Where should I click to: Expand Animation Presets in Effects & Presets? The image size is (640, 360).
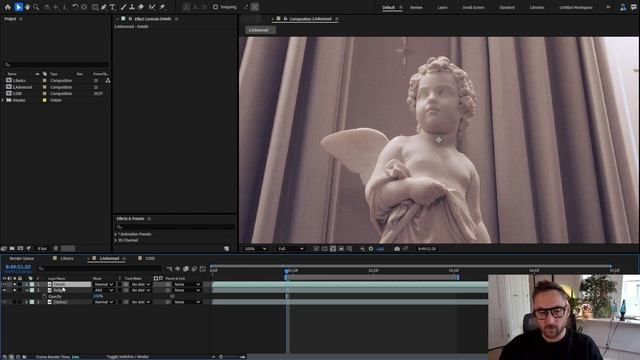[x=116, y=234]
